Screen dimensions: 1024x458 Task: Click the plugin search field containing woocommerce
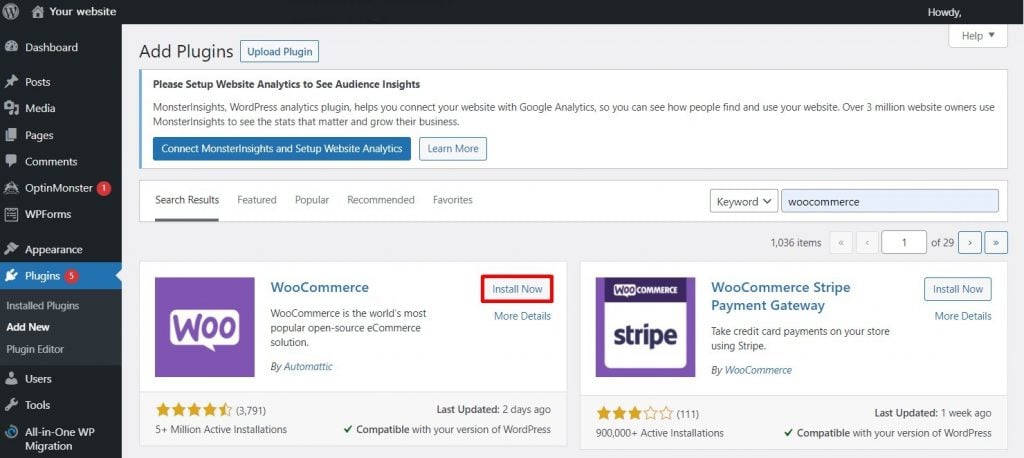point(889,201)
